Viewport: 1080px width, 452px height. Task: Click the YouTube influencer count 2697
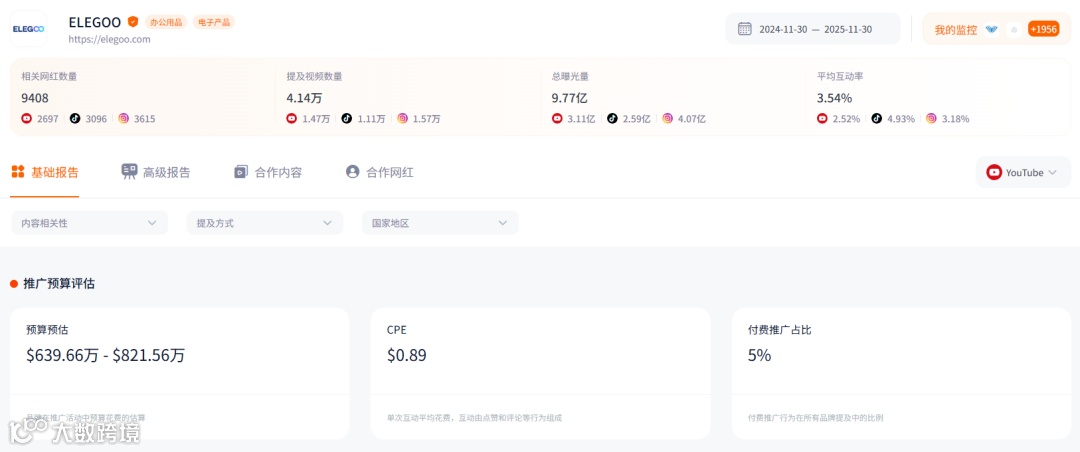click(48, 119)
